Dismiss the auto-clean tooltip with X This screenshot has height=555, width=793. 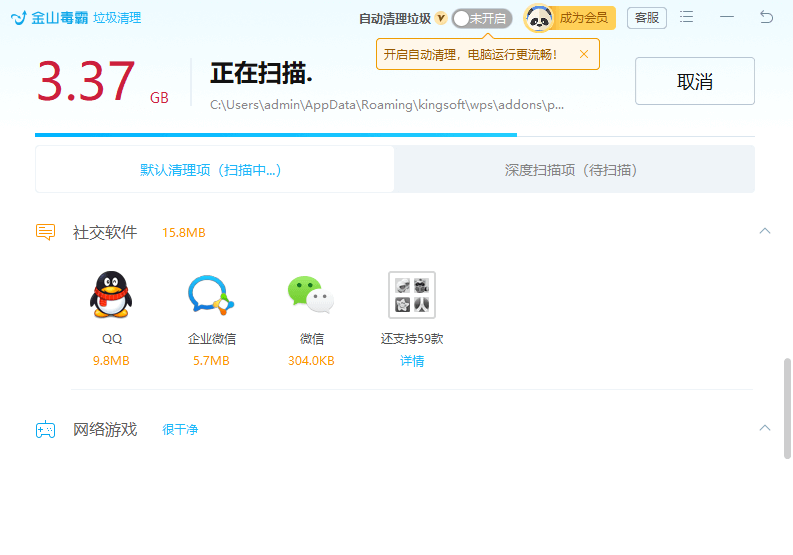pos(584,54)
